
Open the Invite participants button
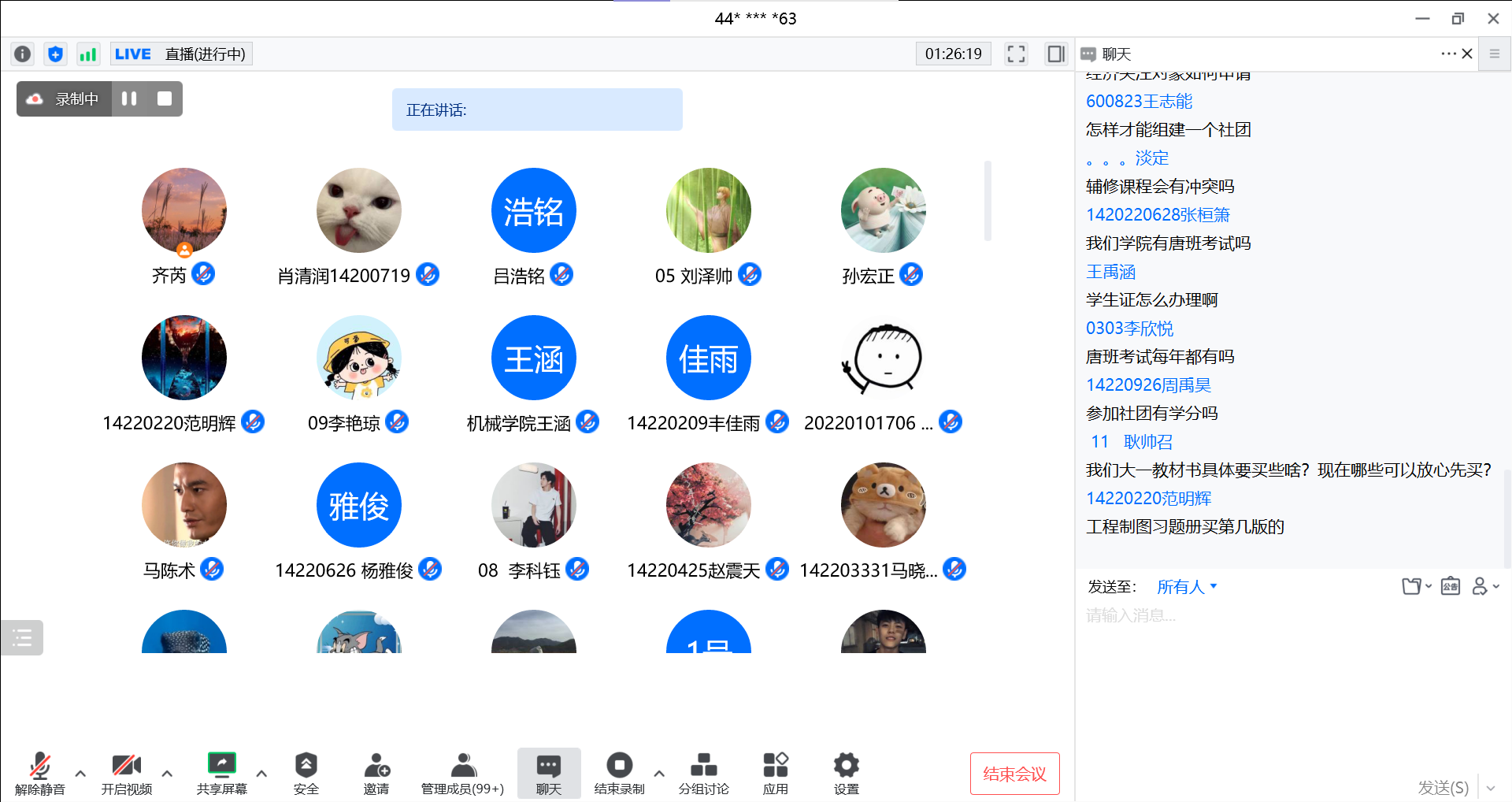(376, 773)
